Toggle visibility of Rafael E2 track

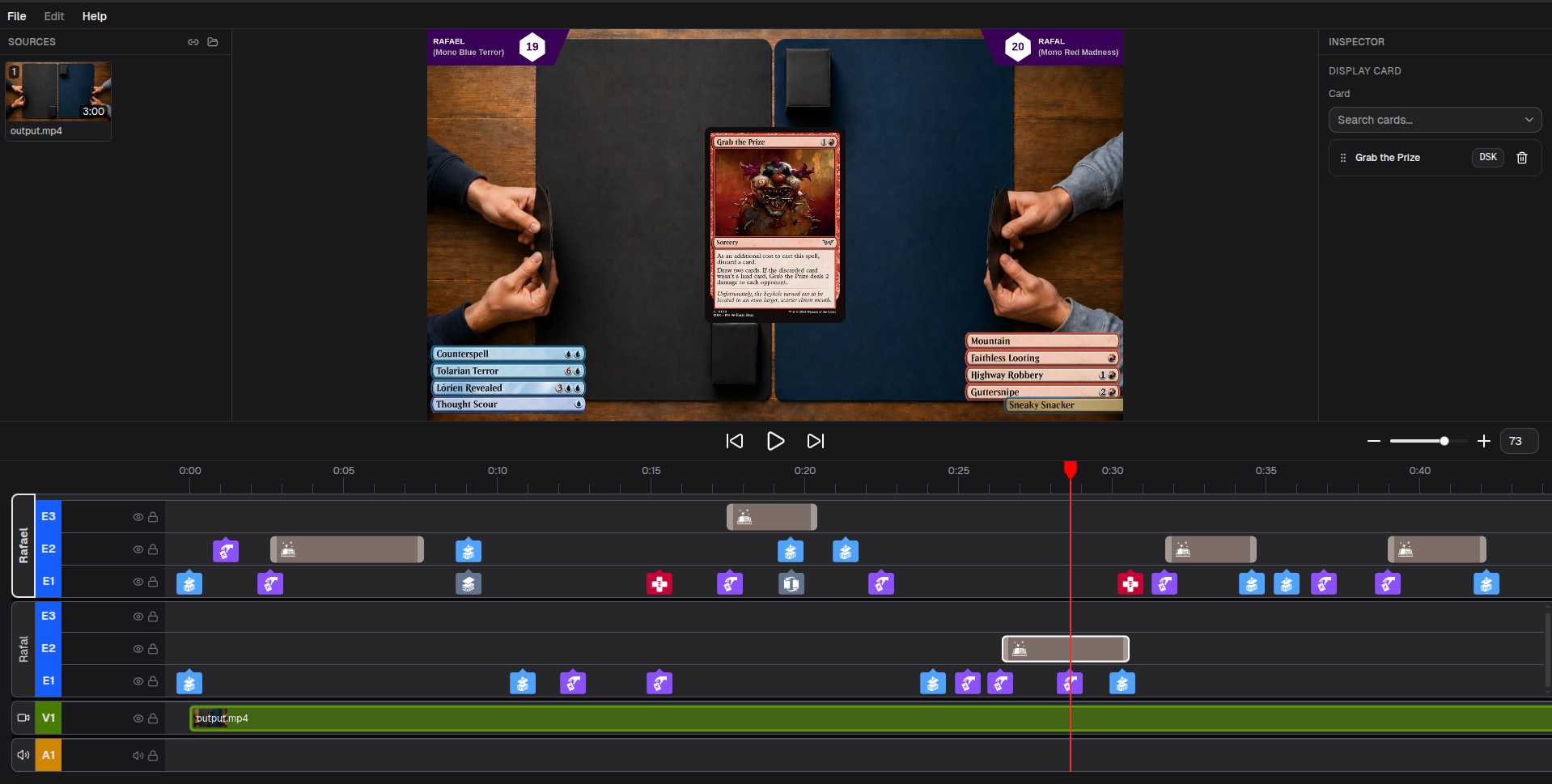tap(138, 549)
